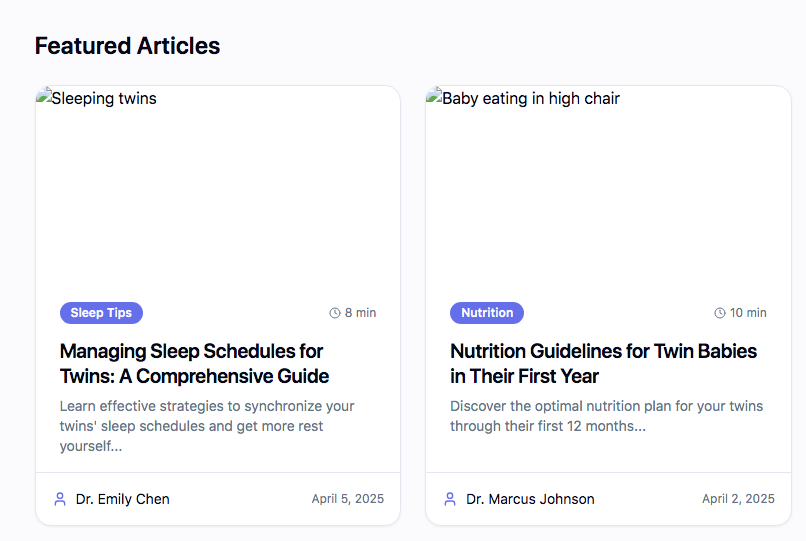Click the clock icon beside 8 min
This screenshot has width=806, height=541.
tap(335, 313)
